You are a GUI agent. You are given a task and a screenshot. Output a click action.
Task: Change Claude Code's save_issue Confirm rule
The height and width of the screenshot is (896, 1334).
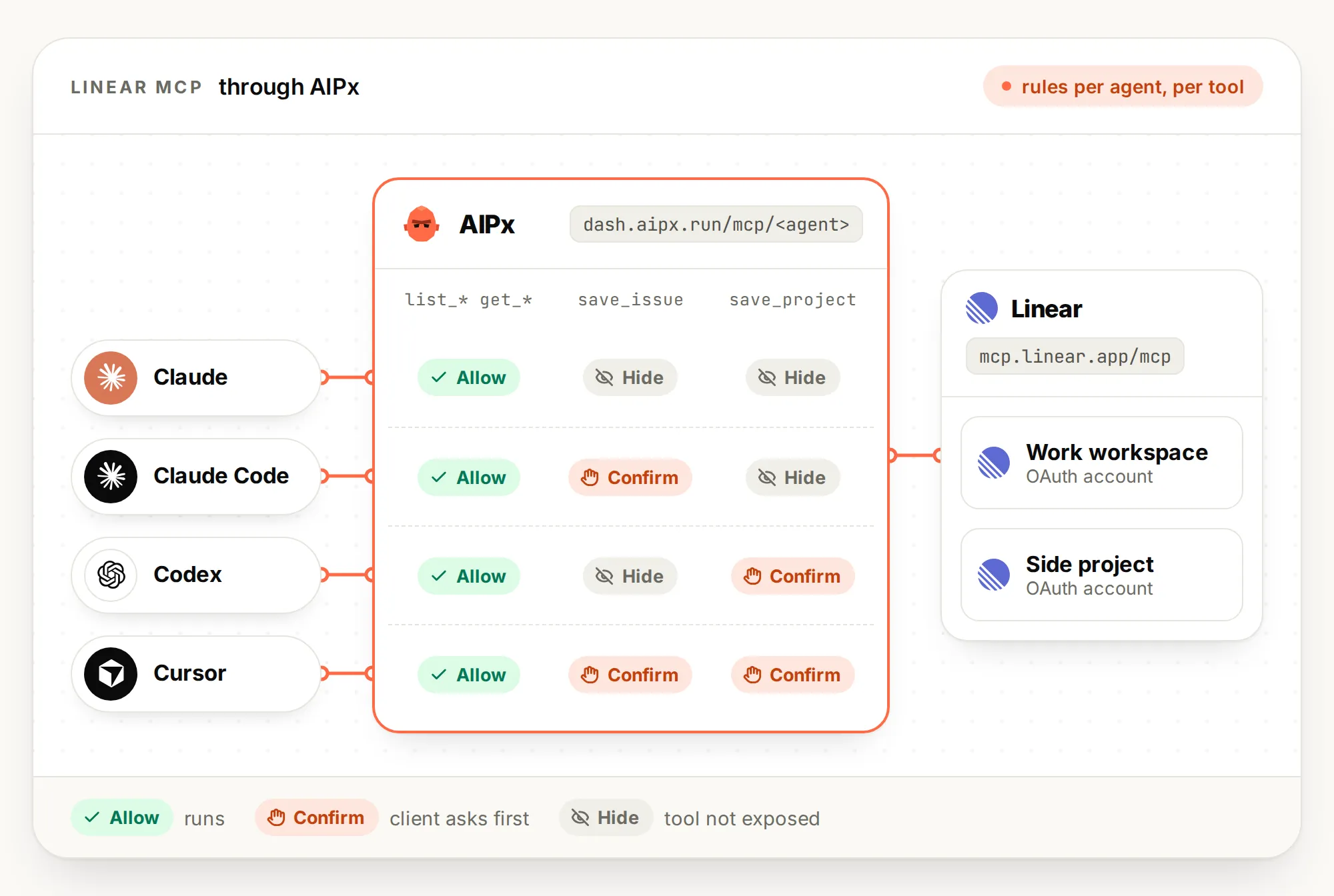630,477
